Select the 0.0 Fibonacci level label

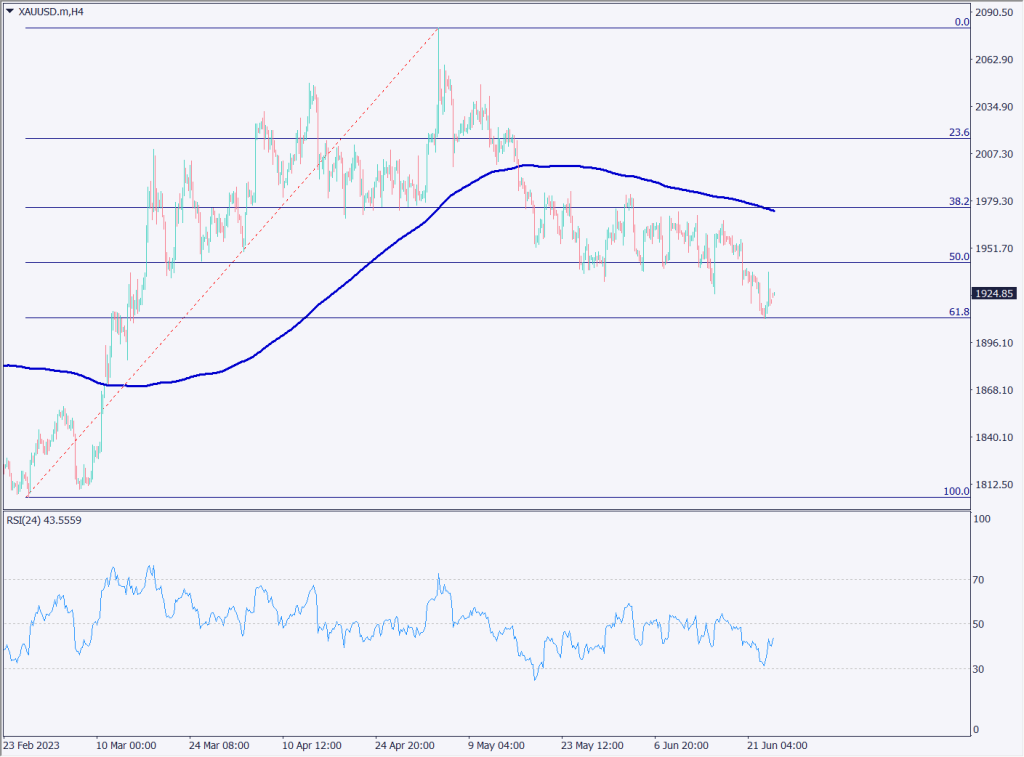pos(961,22)
